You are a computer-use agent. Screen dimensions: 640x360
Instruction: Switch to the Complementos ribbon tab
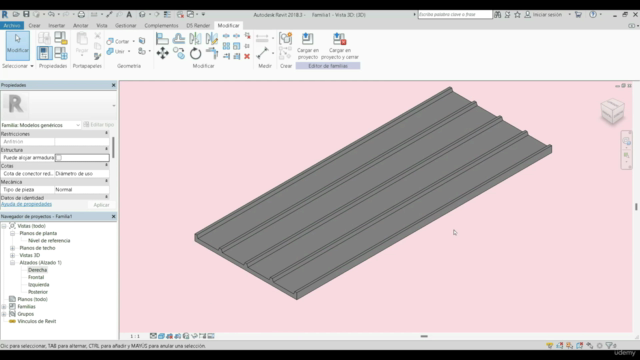[x=161, y=25]
